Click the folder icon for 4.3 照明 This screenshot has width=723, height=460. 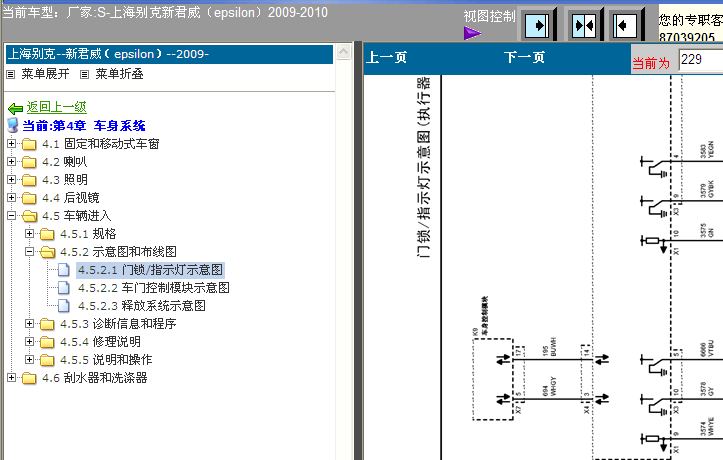pyautogui.click(x=29, y=180)
